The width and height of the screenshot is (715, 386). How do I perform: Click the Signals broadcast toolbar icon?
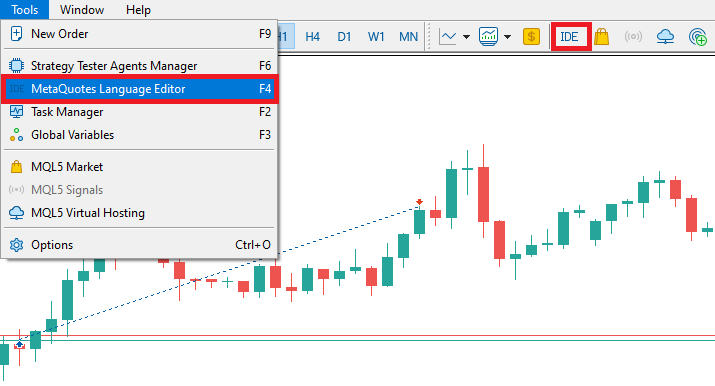pos(633,36)
